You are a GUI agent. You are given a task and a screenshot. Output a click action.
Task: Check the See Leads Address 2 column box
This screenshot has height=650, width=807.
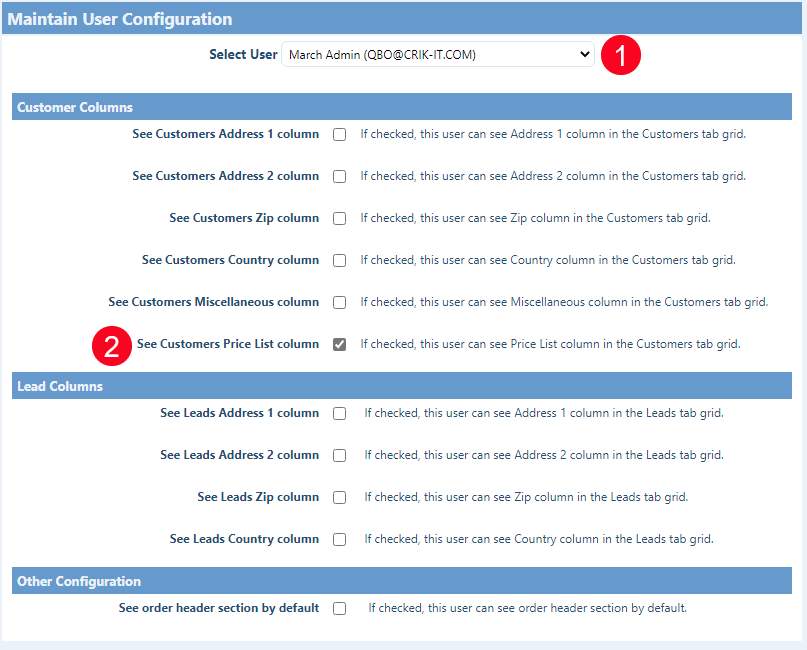(340, 455)
